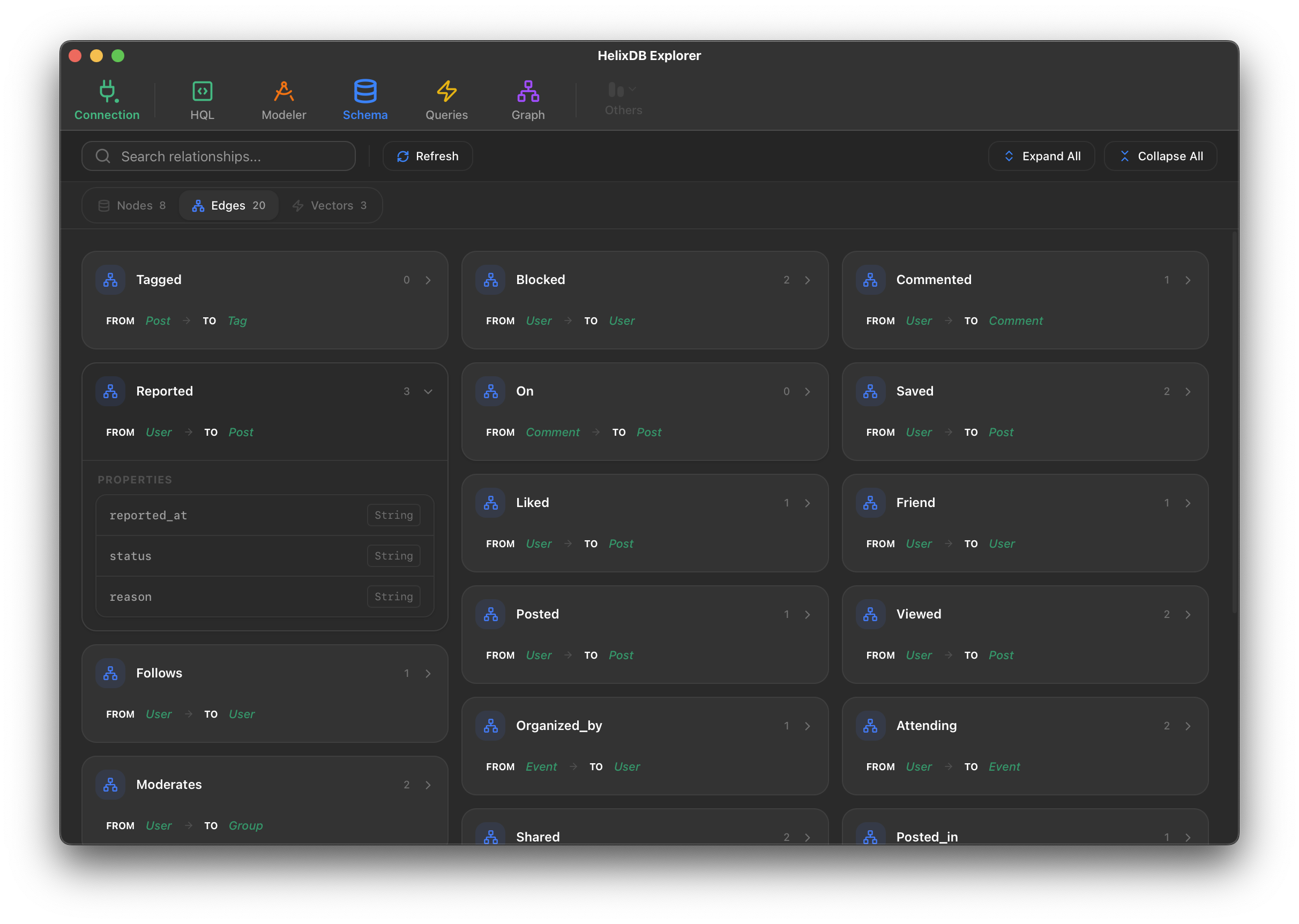1299x924 pixels.
Task: Expand the Tagged edge card
Action: 428,280
